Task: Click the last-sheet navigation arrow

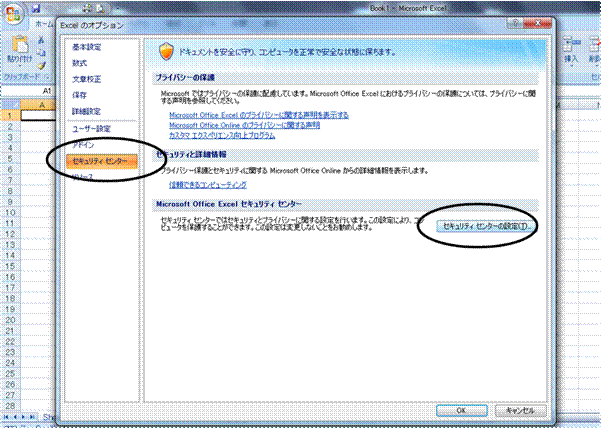Action: [x=33, y=417]
